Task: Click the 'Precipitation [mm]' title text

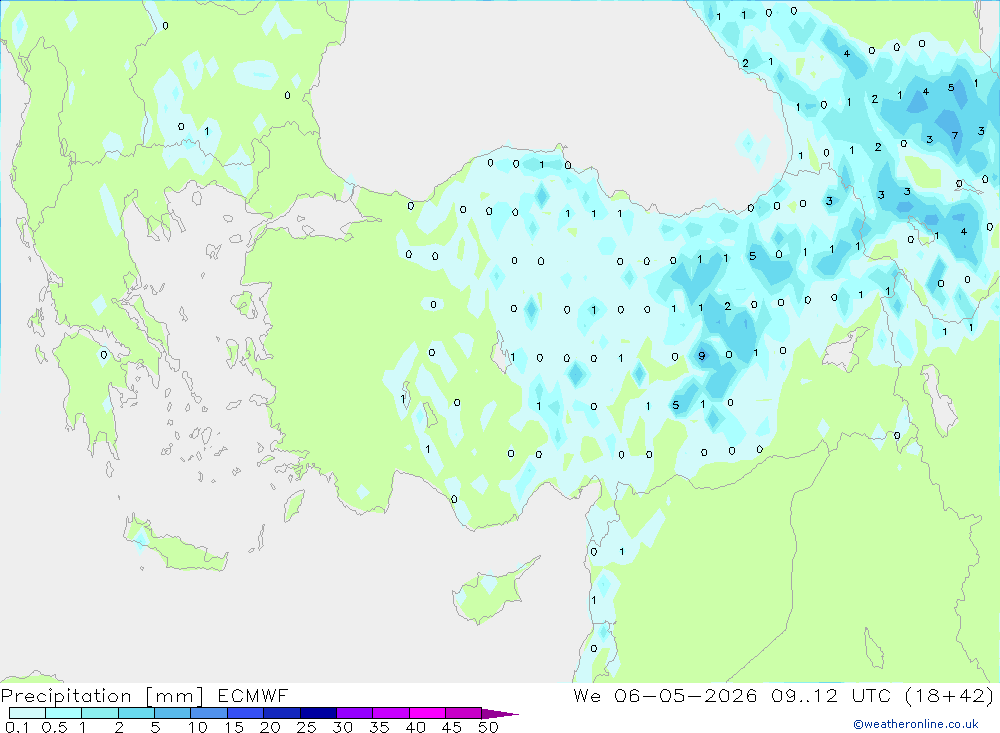Action: (x=102, y=696)
